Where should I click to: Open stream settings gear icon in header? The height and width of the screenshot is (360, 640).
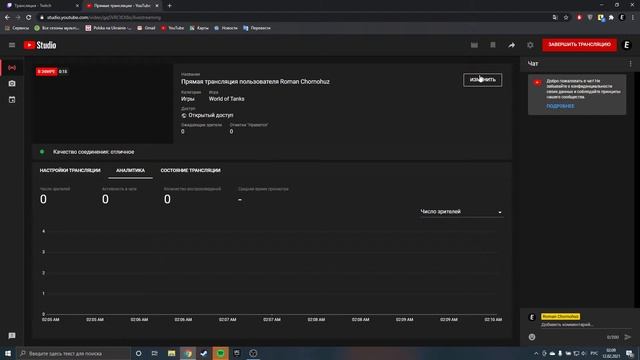530,45
